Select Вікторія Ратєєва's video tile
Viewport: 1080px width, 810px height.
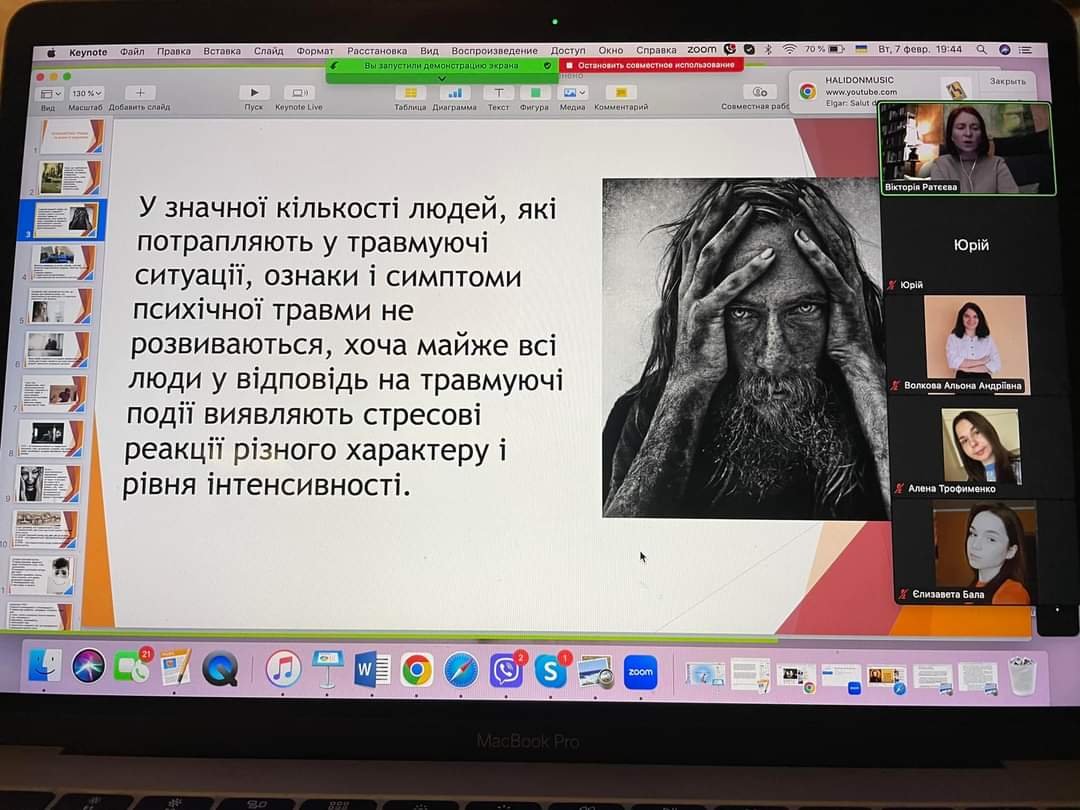click(966, 148)
